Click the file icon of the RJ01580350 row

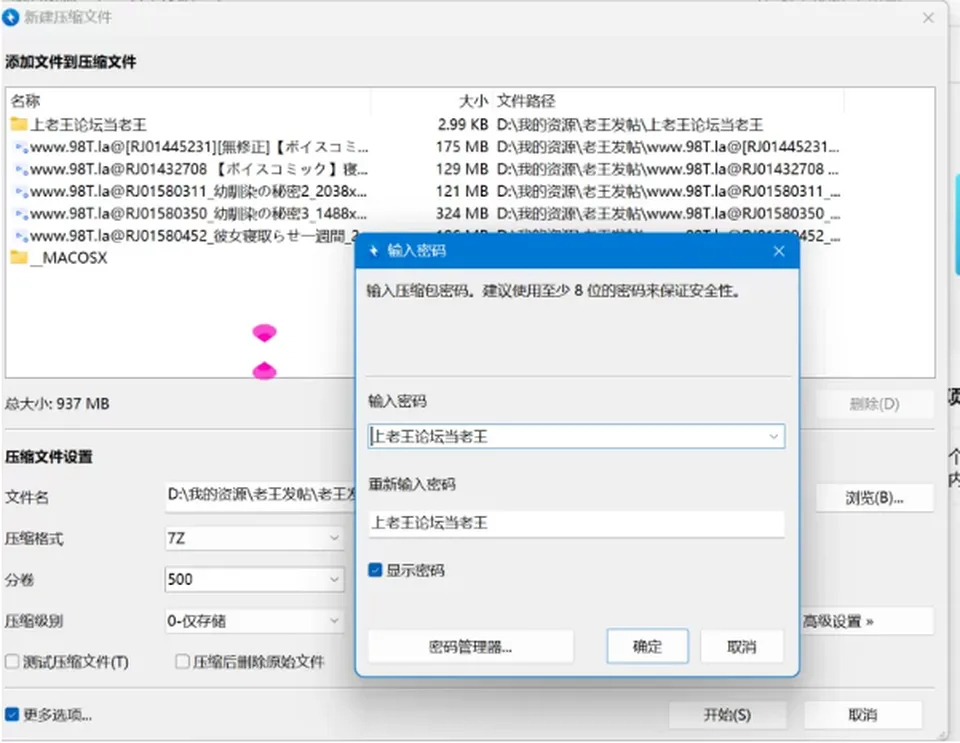21,214
